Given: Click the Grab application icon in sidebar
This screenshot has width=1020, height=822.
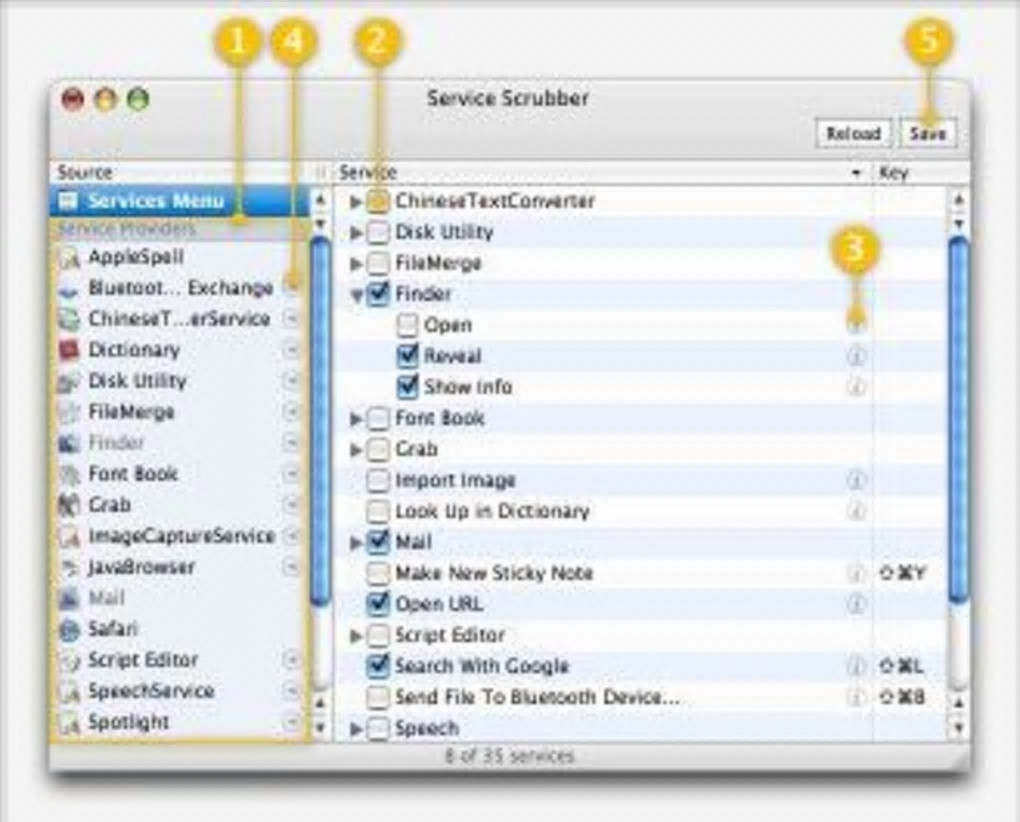Looking at the screenshot, I should 68,505.
